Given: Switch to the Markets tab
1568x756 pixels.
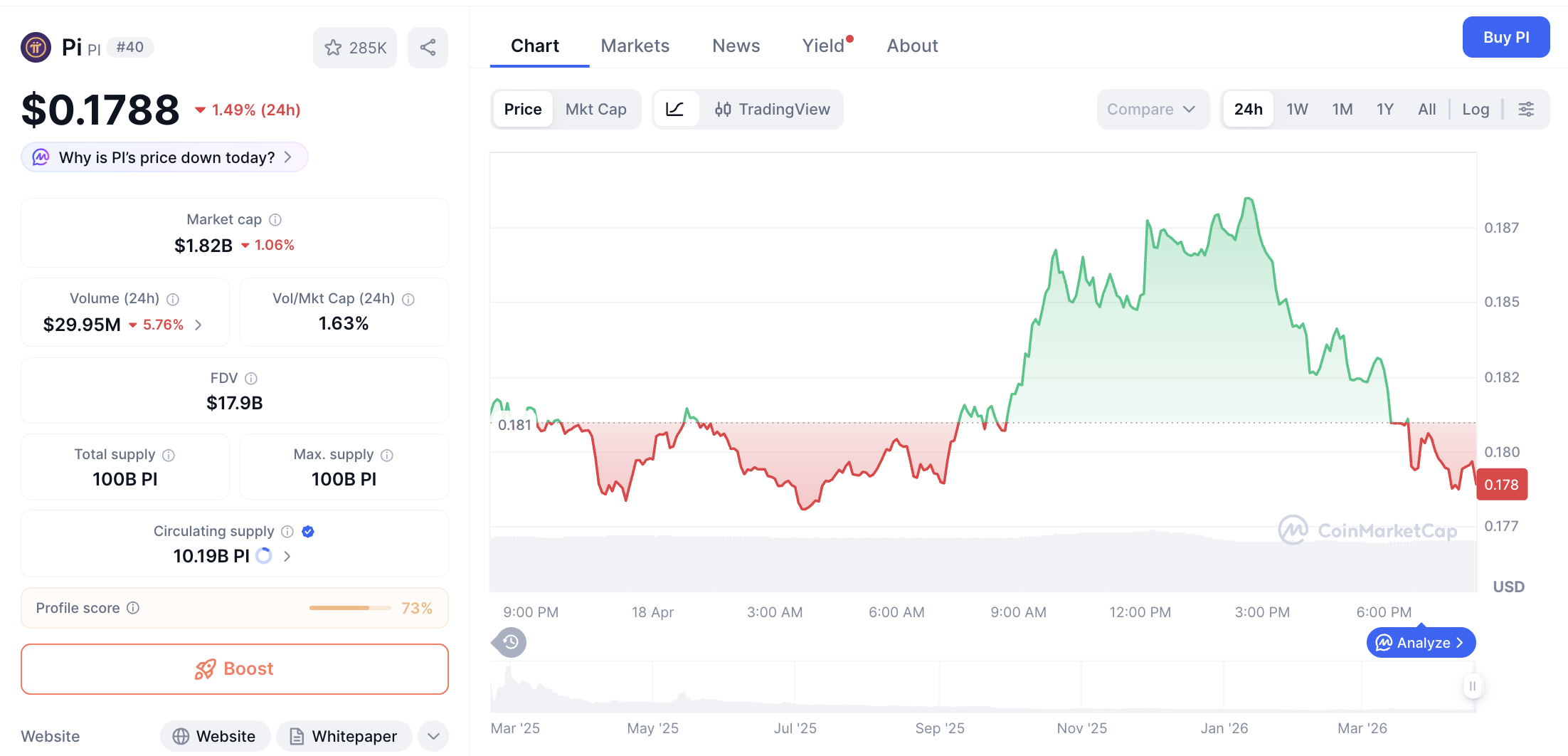Looking at the screenshot, I should (x=635, y=45).
